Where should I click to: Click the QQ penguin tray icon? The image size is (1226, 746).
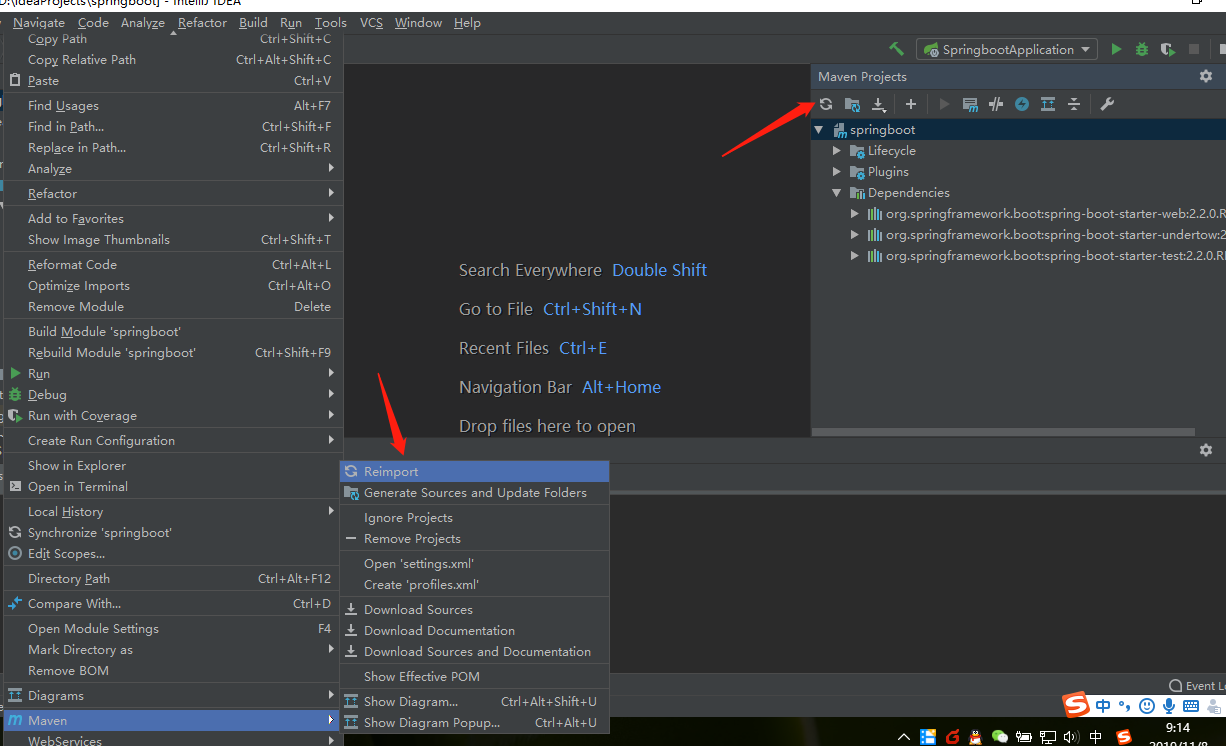(x=975, y=737)
